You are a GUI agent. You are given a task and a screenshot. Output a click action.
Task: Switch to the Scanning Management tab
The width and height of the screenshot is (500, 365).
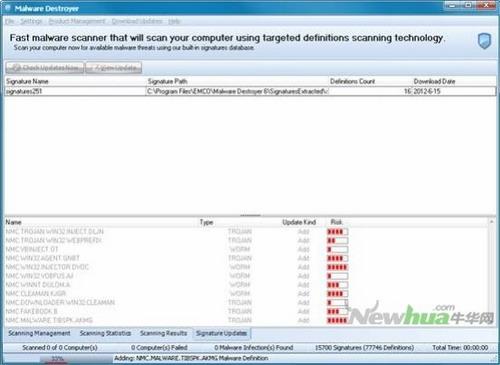(x=39, y=333)
